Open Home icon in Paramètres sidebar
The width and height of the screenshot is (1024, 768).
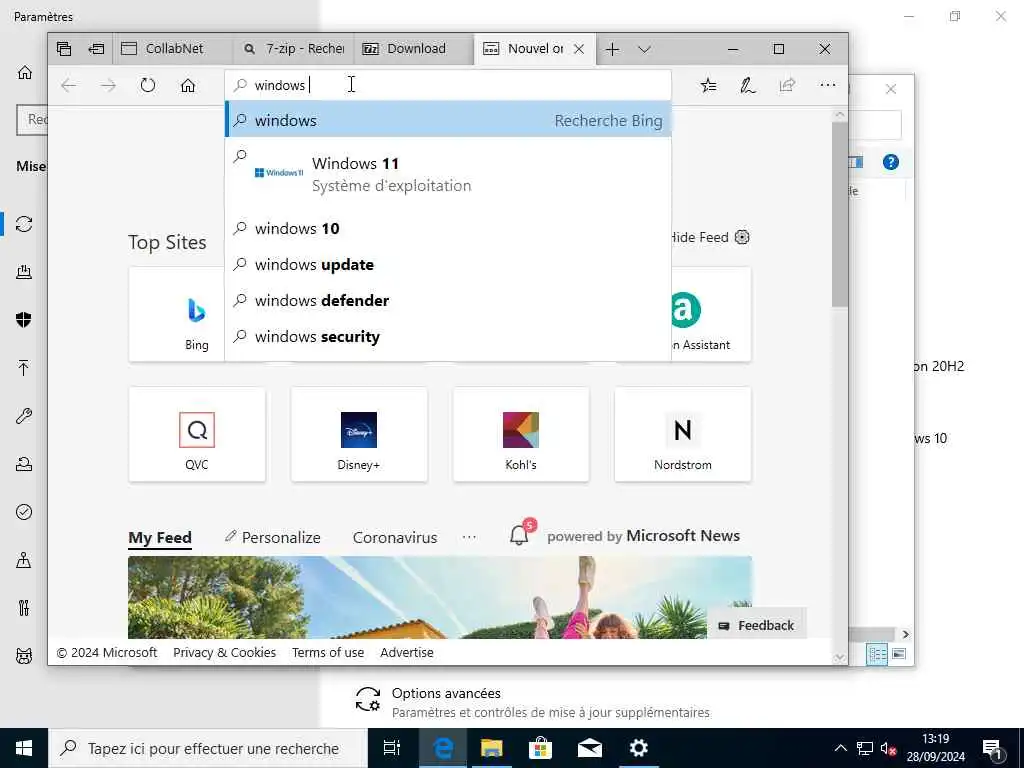pyautogui.click(x=24, y=72)
